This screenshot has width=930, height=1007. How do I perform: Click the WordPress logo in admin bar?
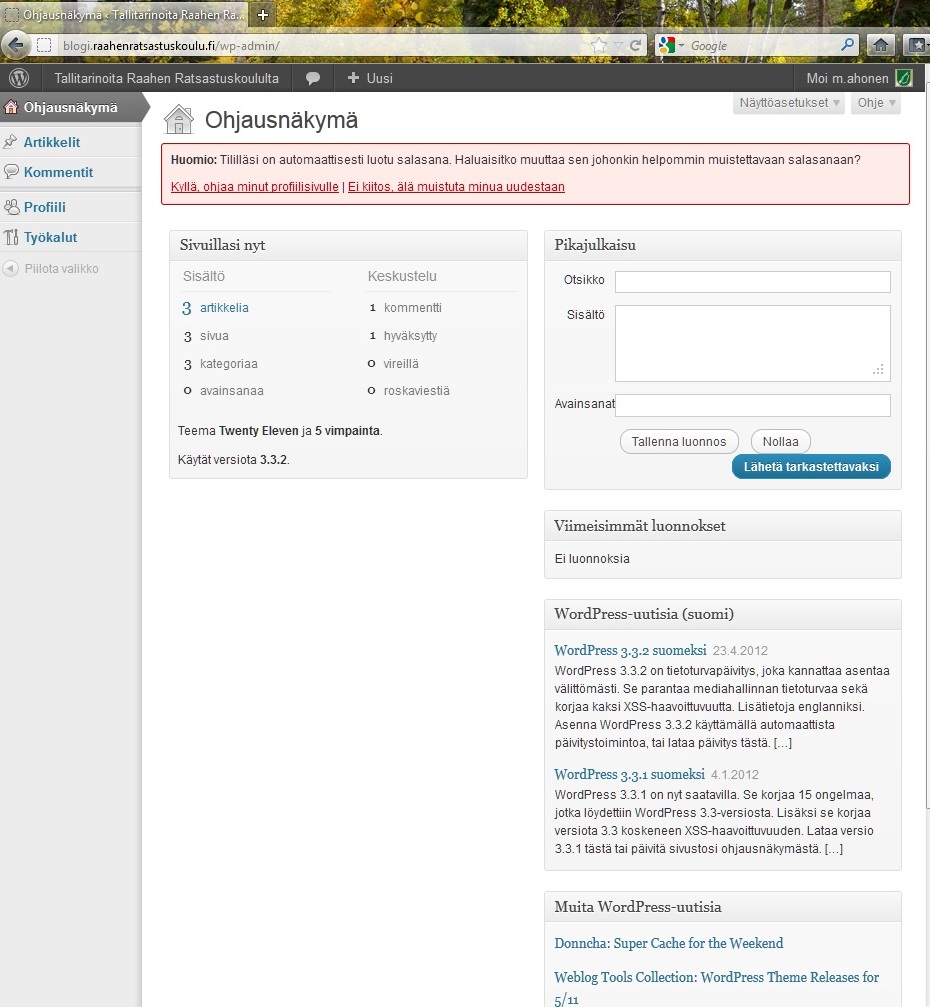[x=20, y=78]
